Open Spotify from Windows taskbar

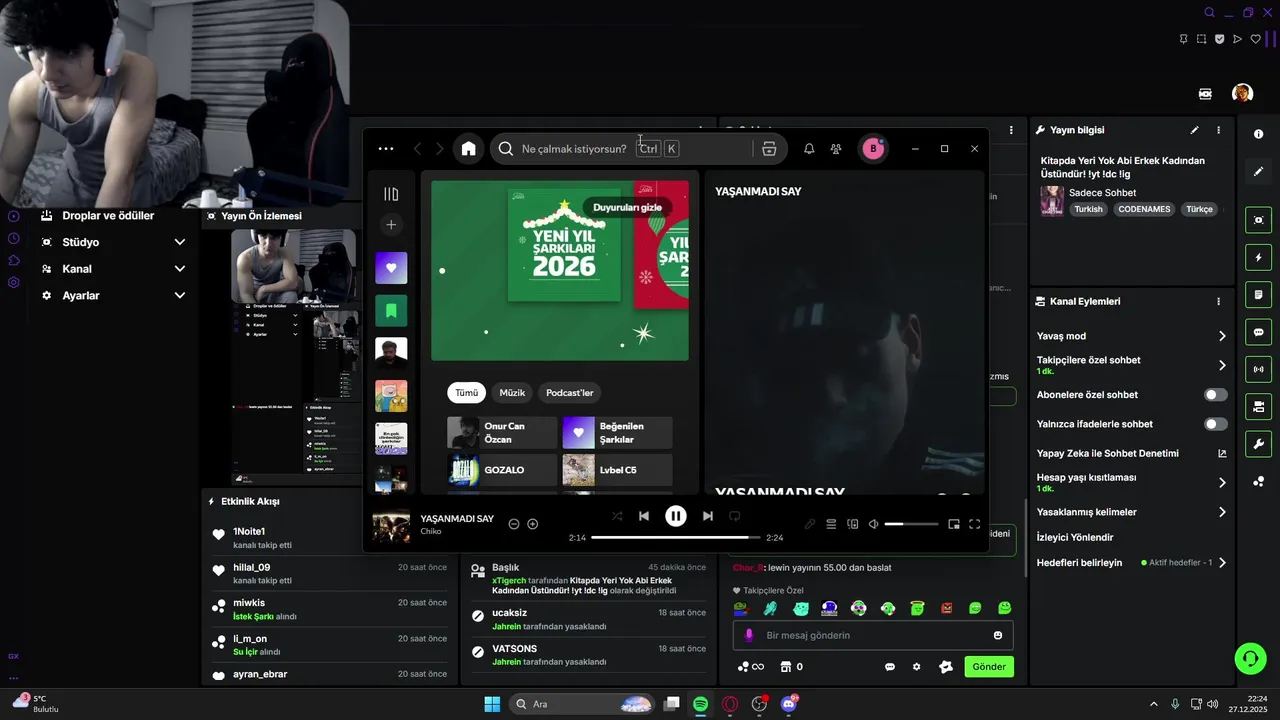pyautogui.click(x=701, y=704)
